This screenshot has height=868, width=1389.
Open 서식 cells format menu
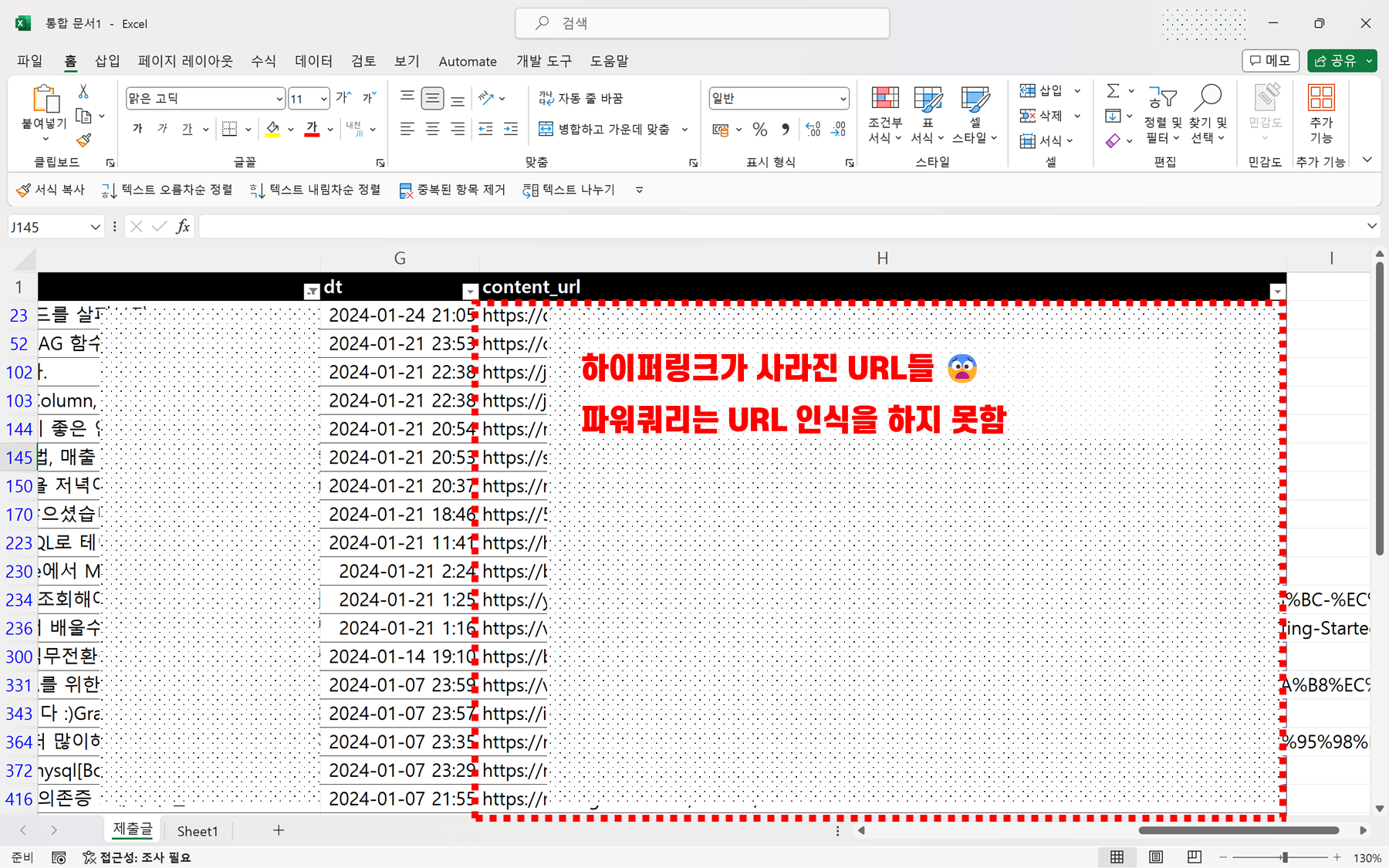pyautogui.click(x=1046, y=140)
